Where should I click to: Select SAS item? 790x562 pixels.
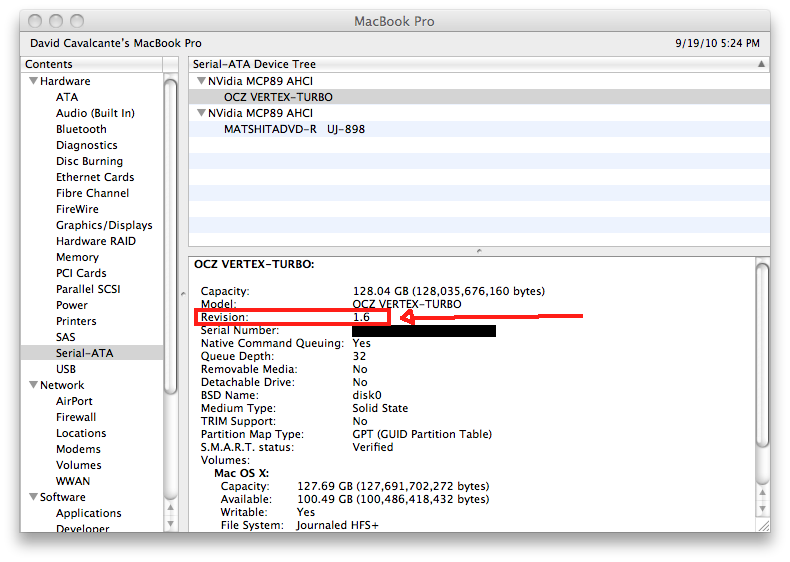point(65,337)
